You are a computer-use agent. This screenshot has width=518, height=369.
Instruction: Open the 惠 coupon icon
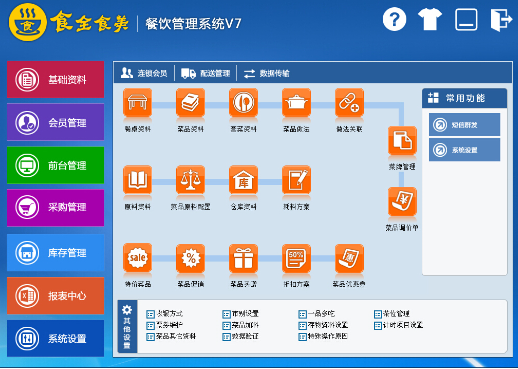[x=349, y=258]
